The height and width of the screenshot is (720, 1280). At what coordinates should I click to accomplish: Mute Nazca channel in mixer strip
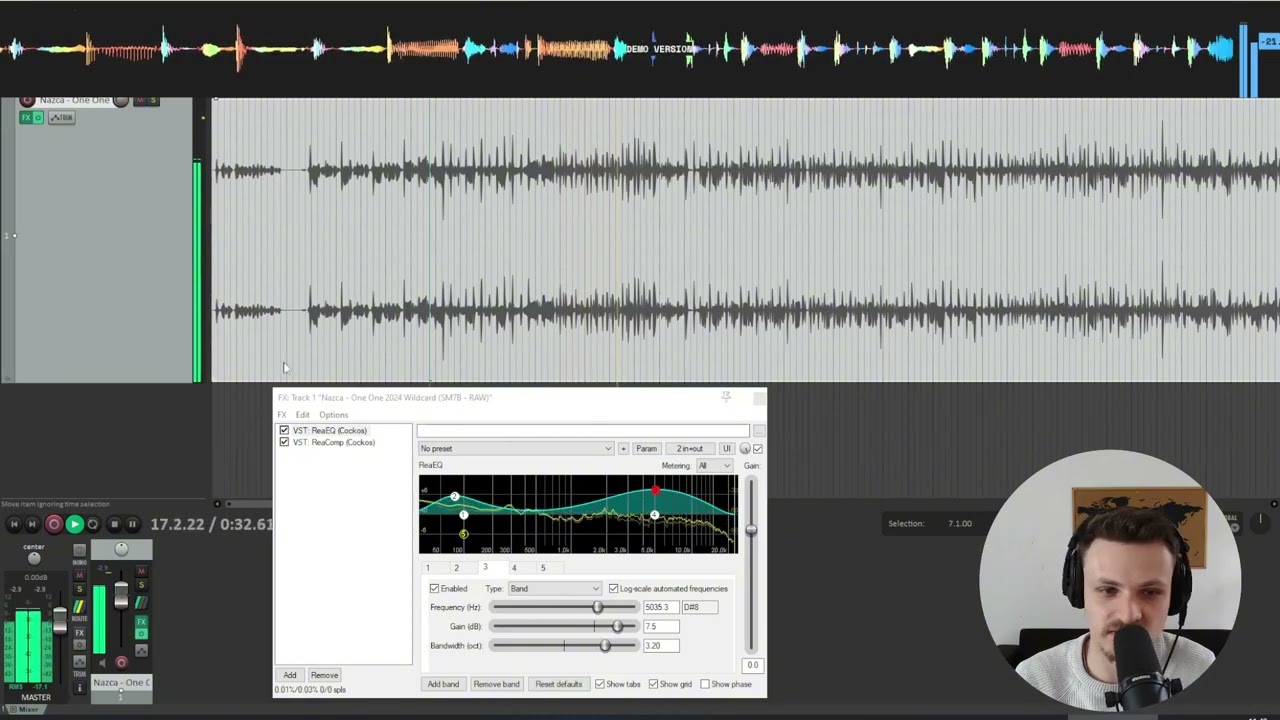click(x=141, y=571)
